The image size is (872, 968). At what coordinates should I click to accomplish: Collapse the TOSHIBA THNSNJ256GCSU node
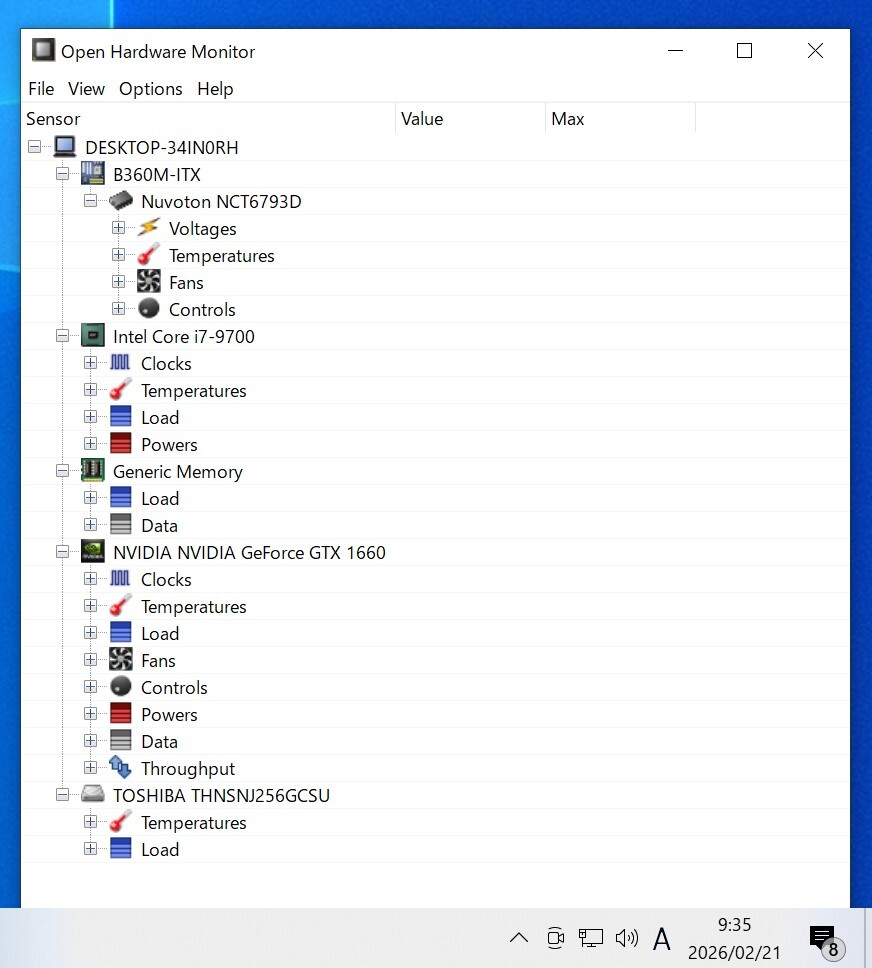pos(62,795)
